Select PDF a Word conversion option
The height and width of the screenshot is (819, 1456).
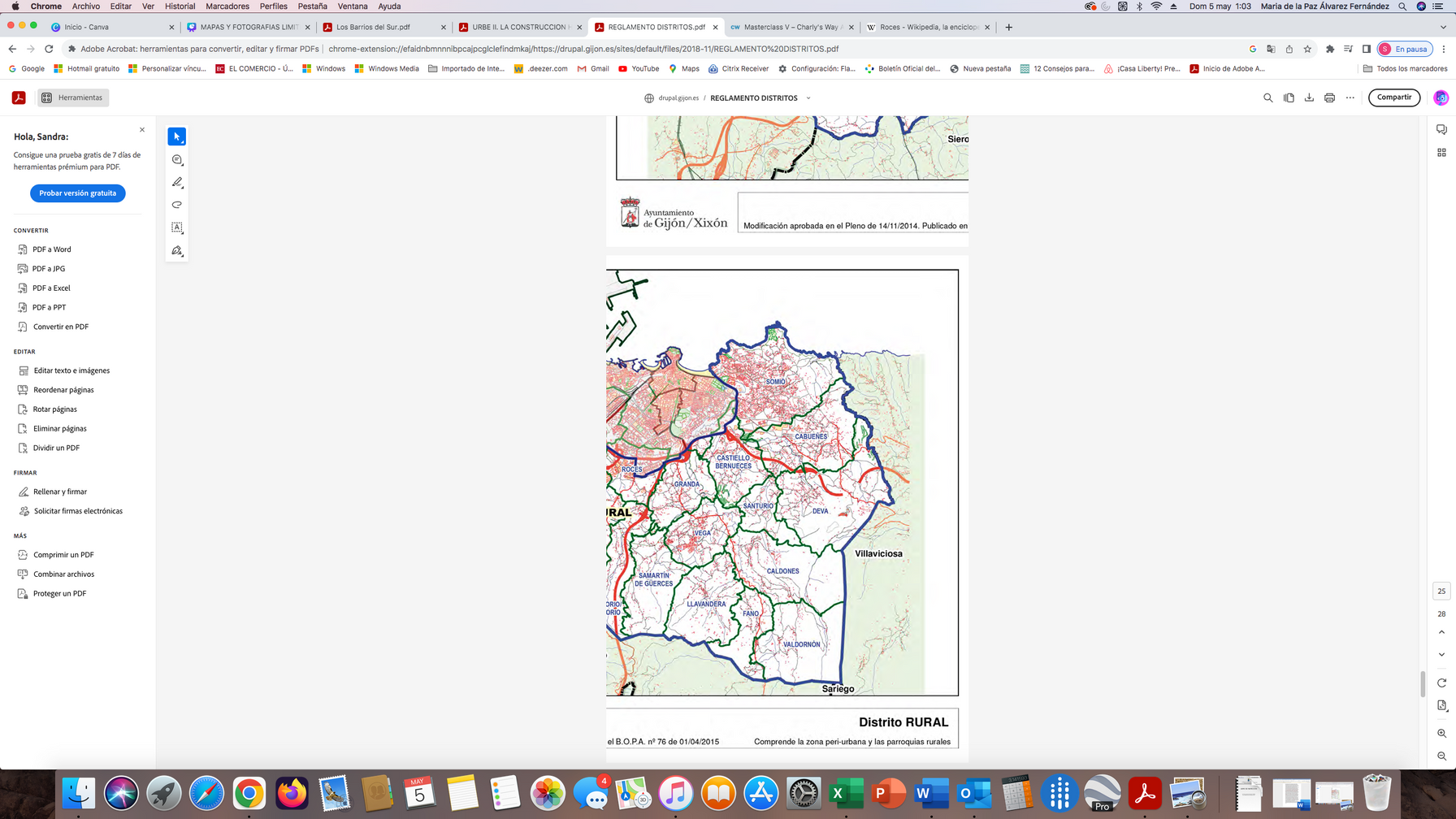[51, 249]
